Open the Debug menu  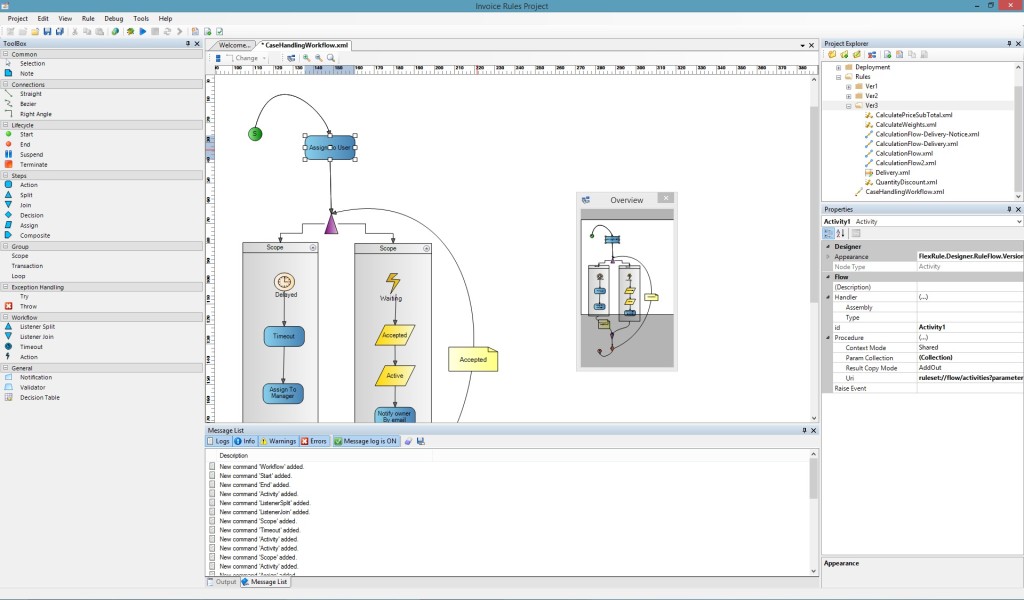[x=114, y=19]
